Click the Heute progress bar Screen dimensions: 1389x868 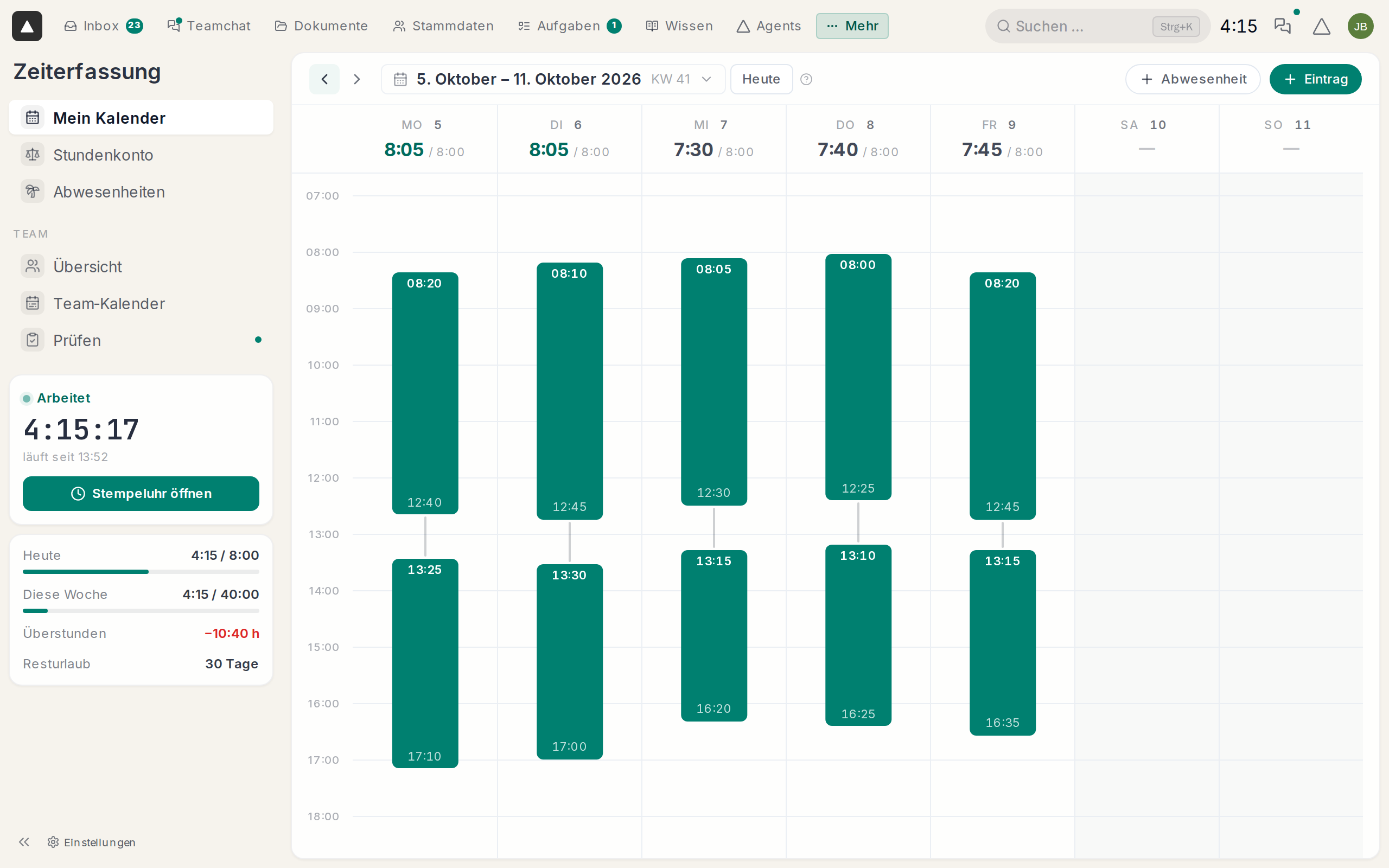coord(141,572)
